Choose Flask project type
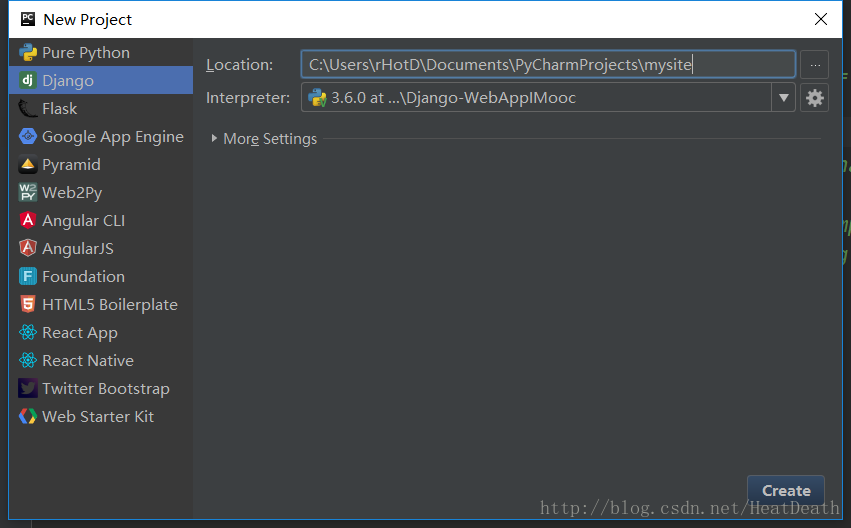 point(101,109)
